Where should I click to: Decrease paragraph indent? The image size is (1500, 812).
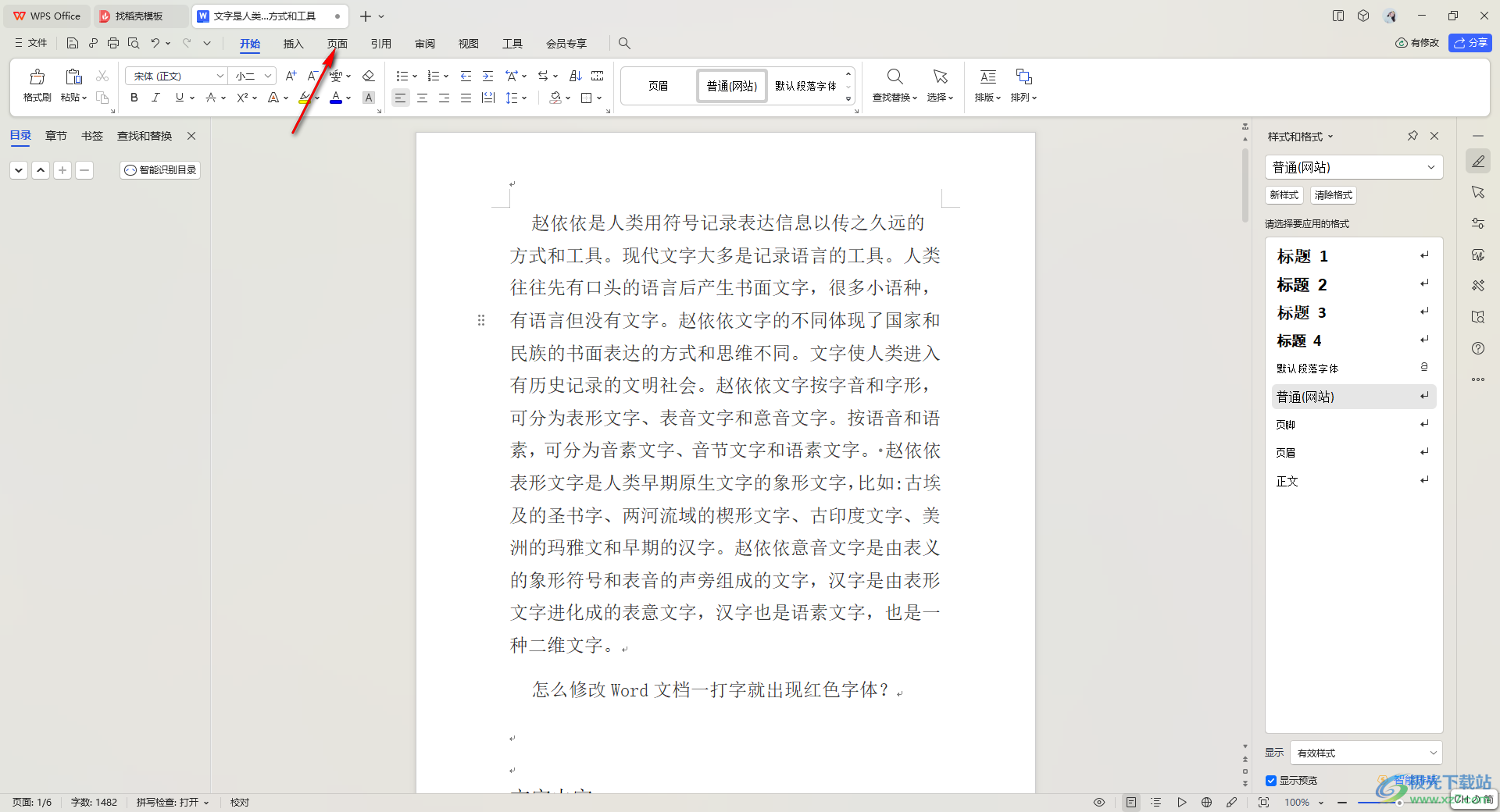pyautogui.click(x=466, y=76)
